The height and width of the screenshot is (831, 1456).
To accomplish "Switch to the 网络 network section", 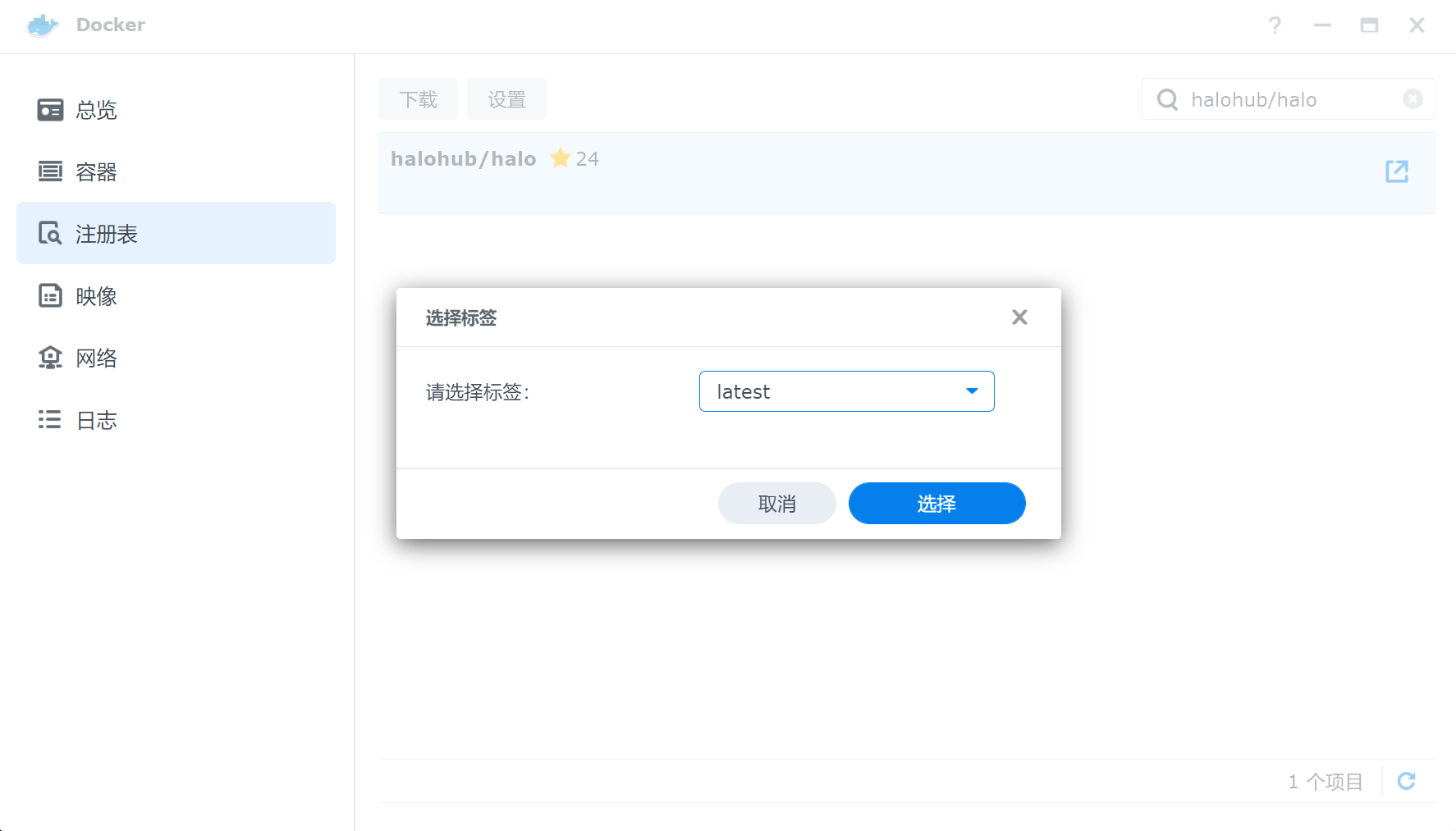I will click(176, 358).
